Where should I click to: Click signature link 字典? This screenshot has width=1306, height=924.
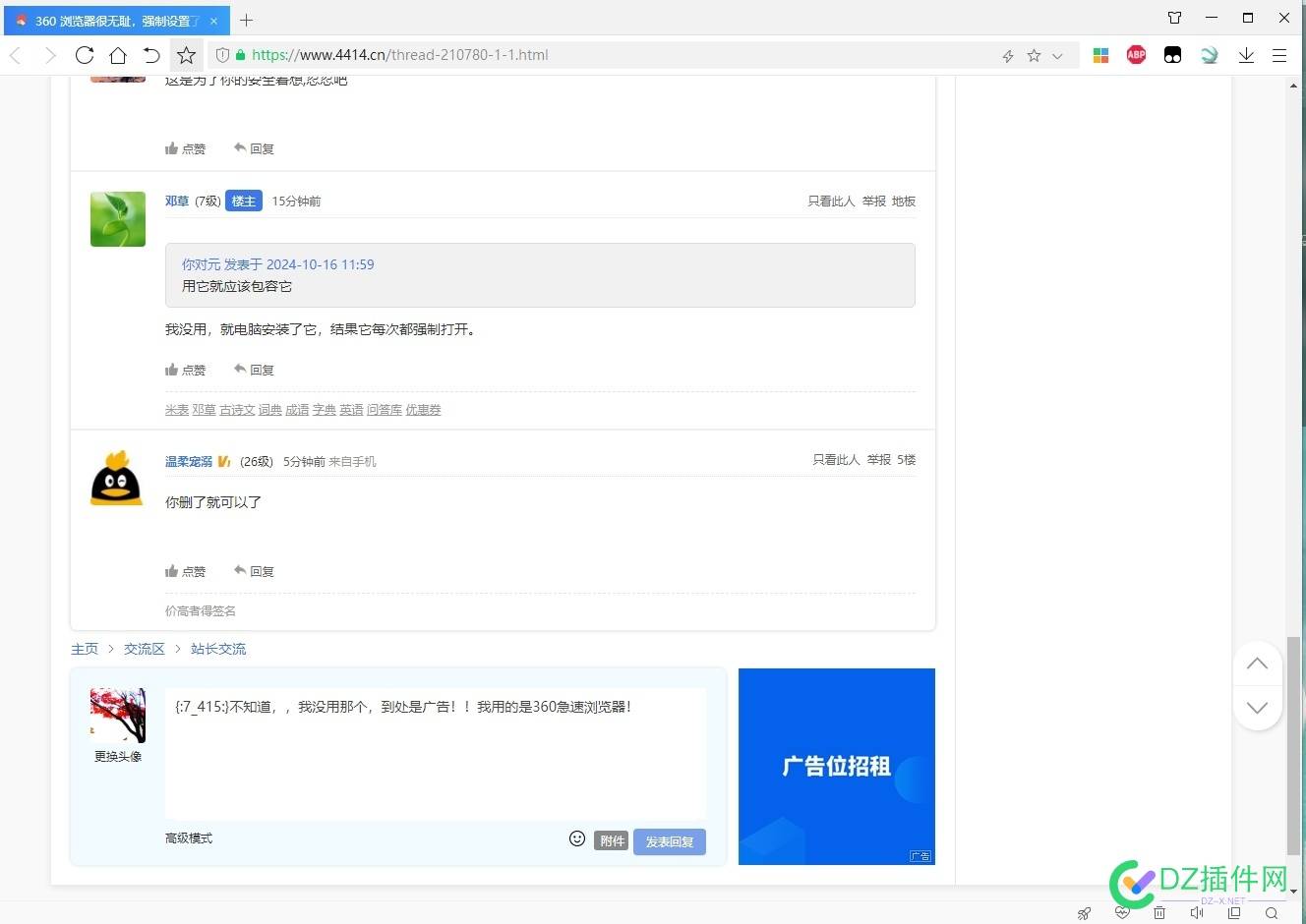coord(325,410)
